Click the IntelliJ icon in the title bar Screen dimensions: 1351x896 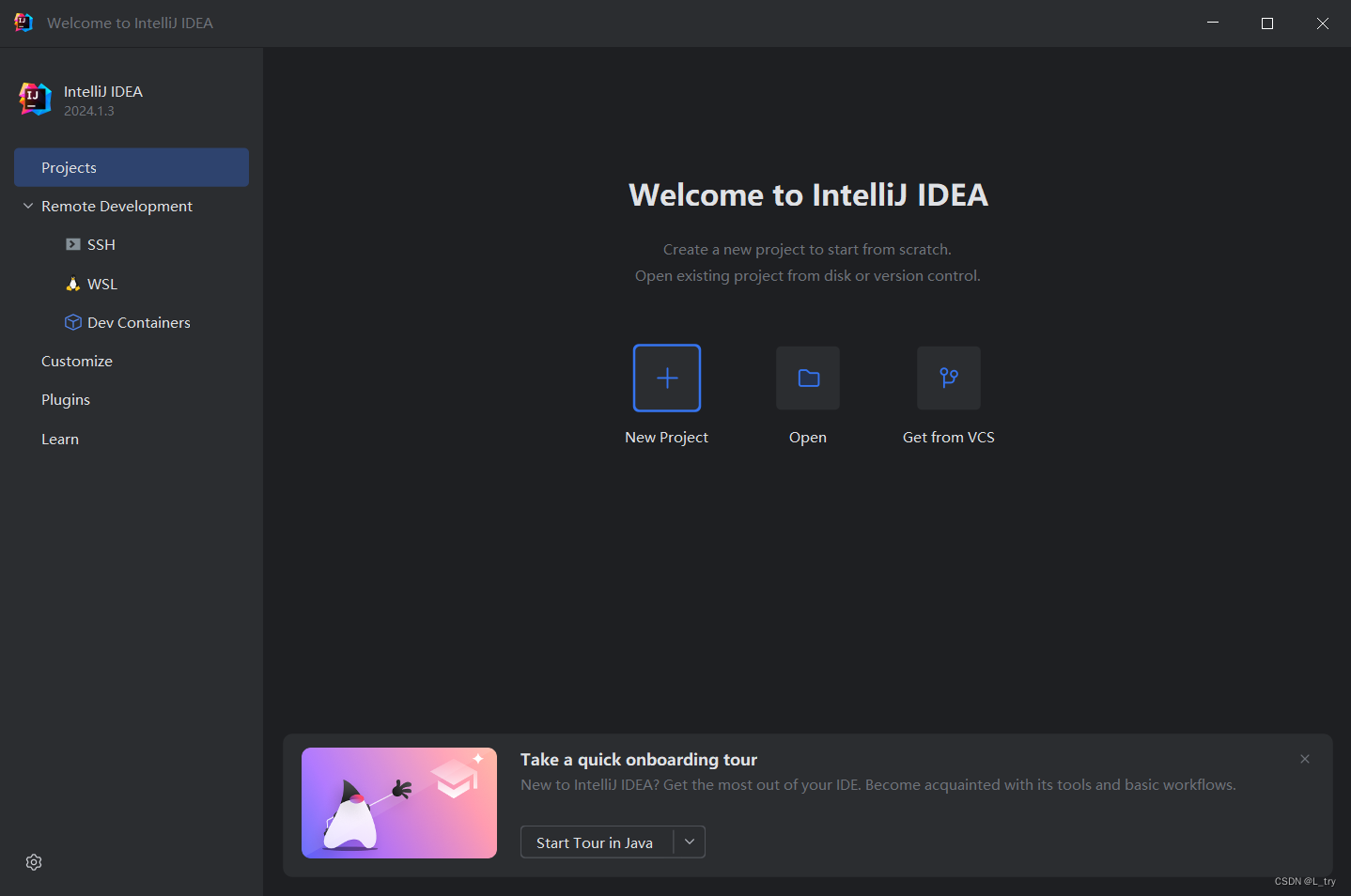(23, 23)
